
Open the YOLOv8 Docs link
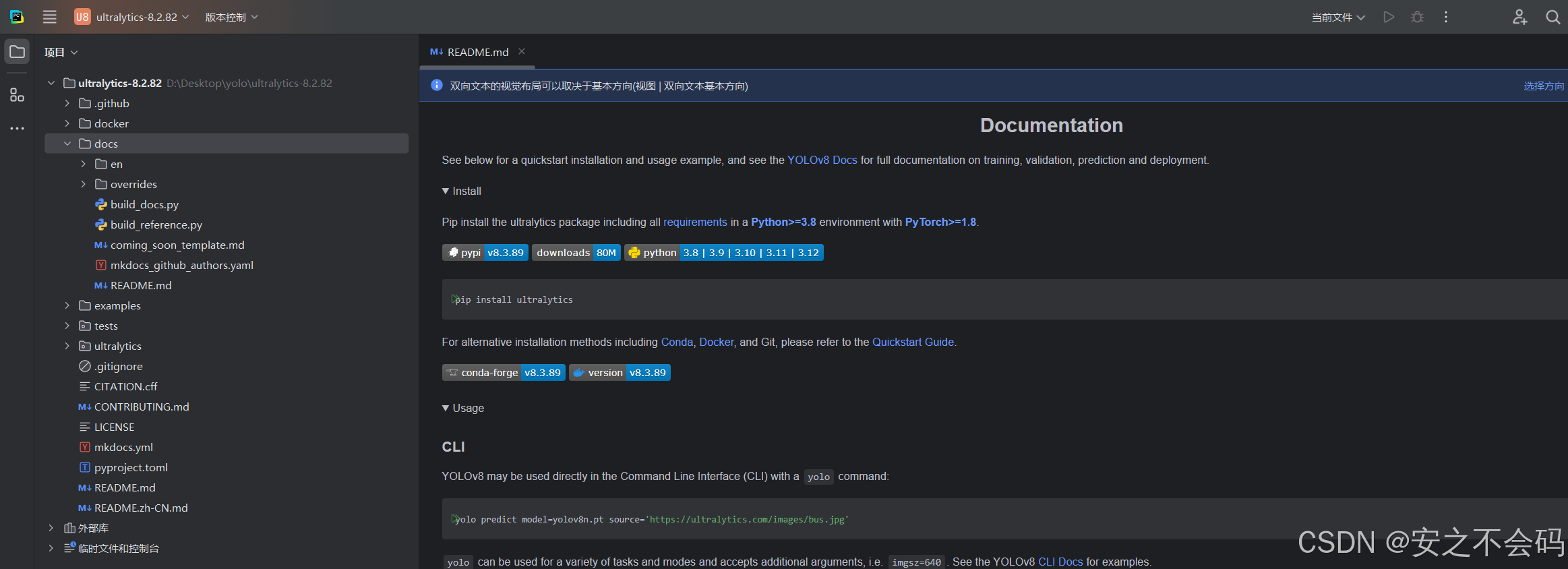pos(822,160)
